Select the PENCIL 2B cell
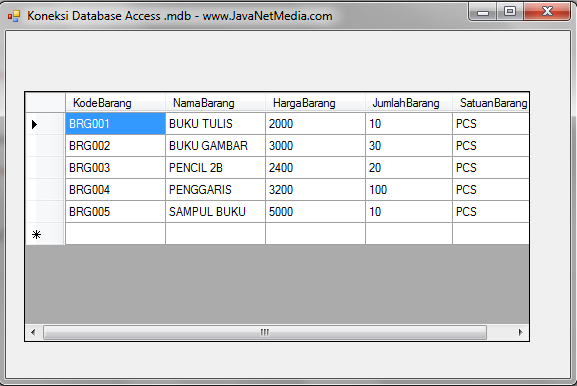This screenshot has width=577, height=386. pyautogui.click(x=215, y=168)
